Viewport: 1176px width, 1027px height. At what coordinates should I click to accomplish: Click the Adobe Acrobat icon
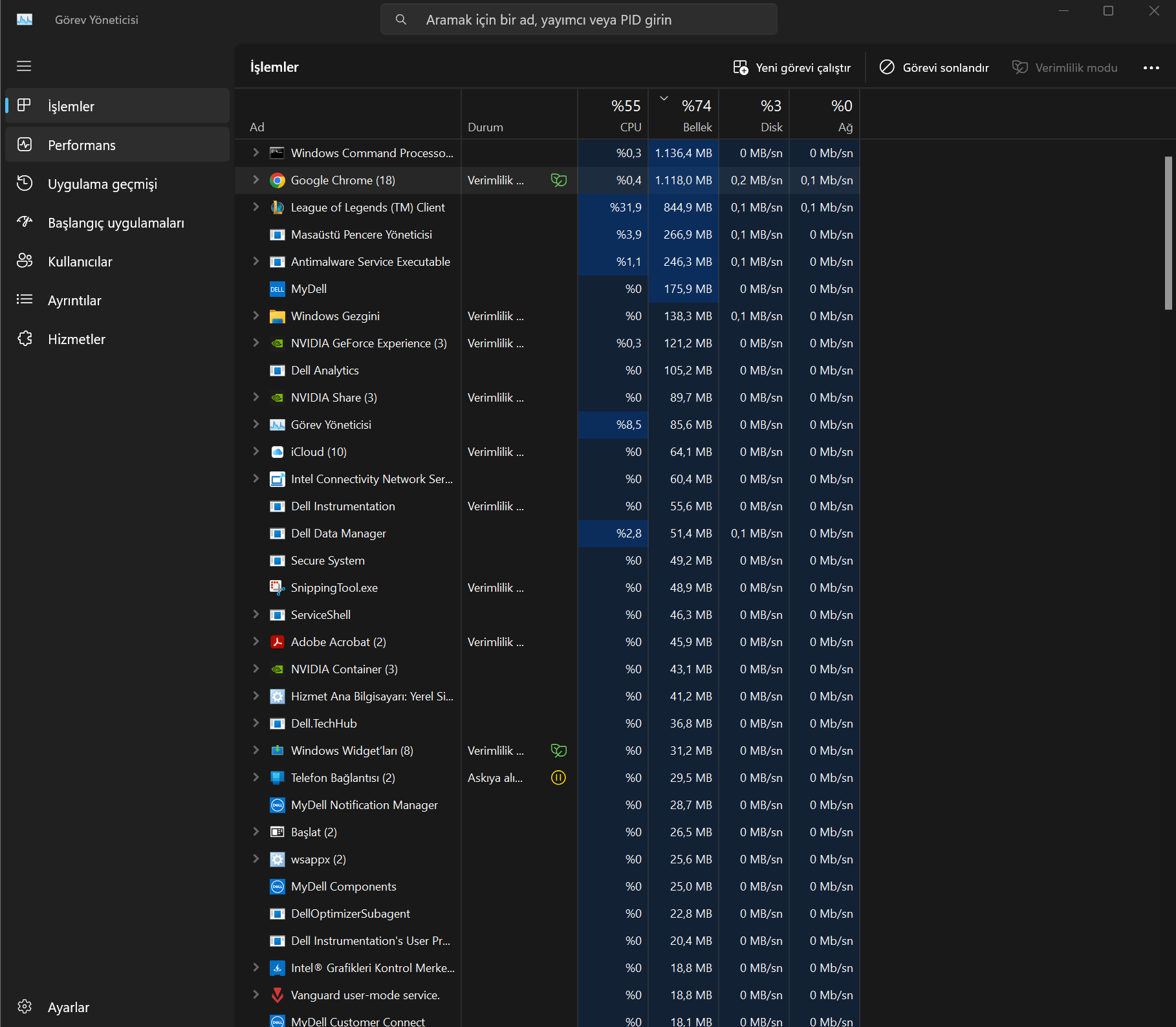[x=278, y=642]
